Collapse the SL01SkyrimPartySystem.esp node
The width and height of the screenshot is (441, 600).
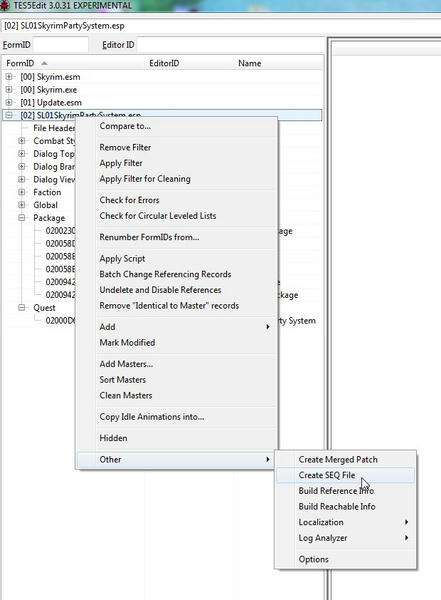click(9, 115)
